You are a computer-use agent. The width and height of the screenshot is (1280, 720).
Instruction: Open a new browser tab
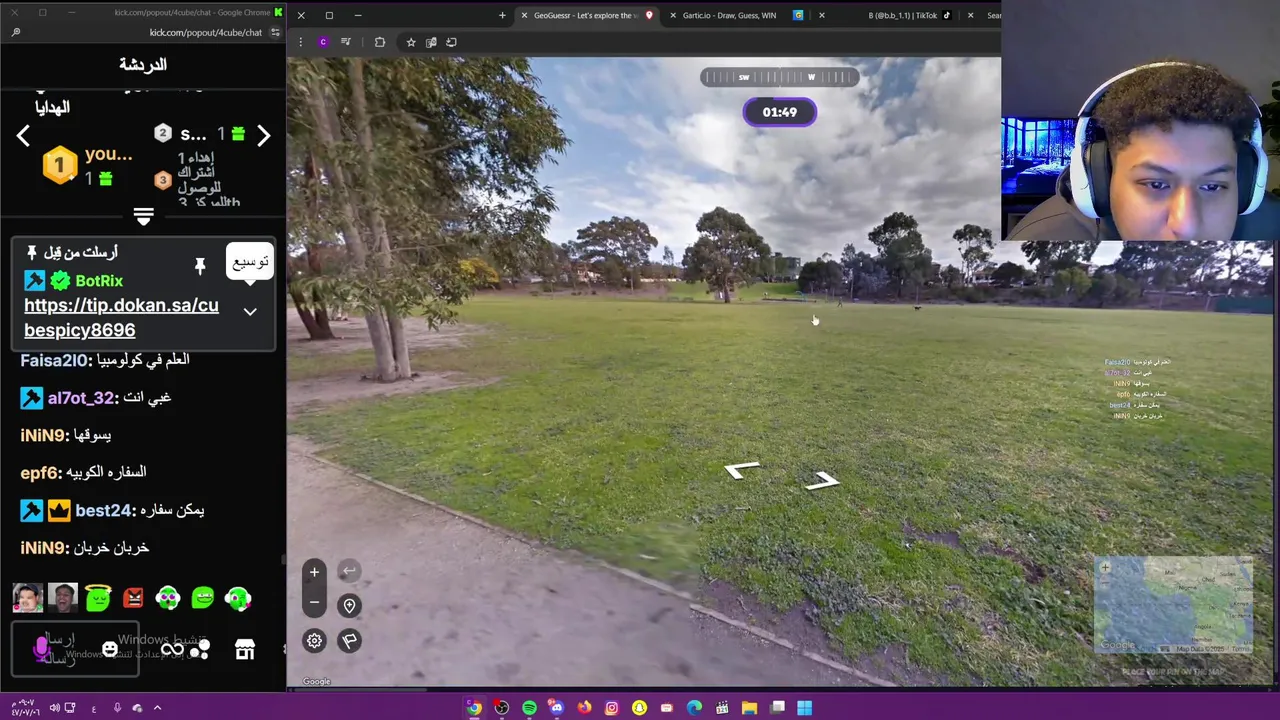pos(502,15)
